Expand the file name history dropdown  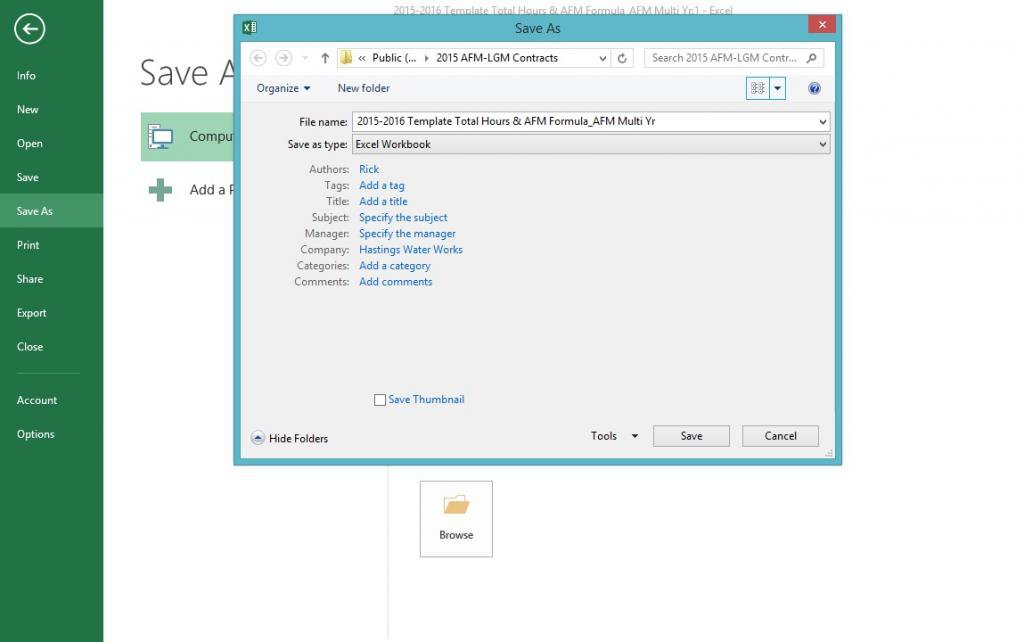coord(822,121)
